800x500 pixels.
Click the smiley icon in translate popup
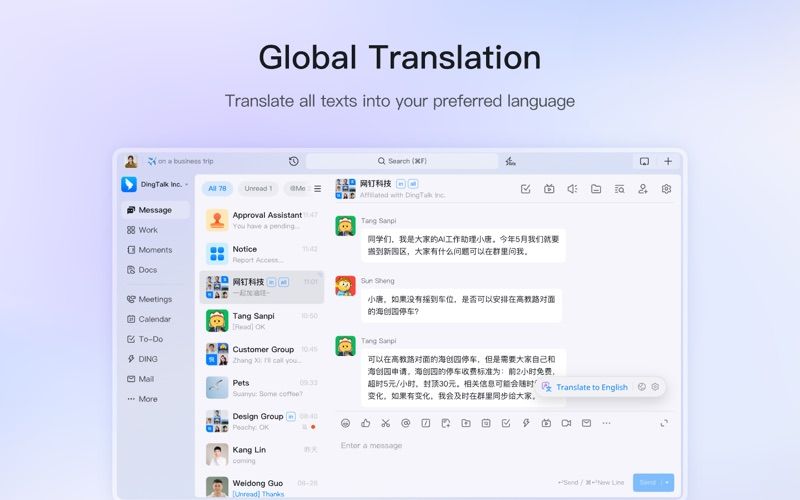642,387
